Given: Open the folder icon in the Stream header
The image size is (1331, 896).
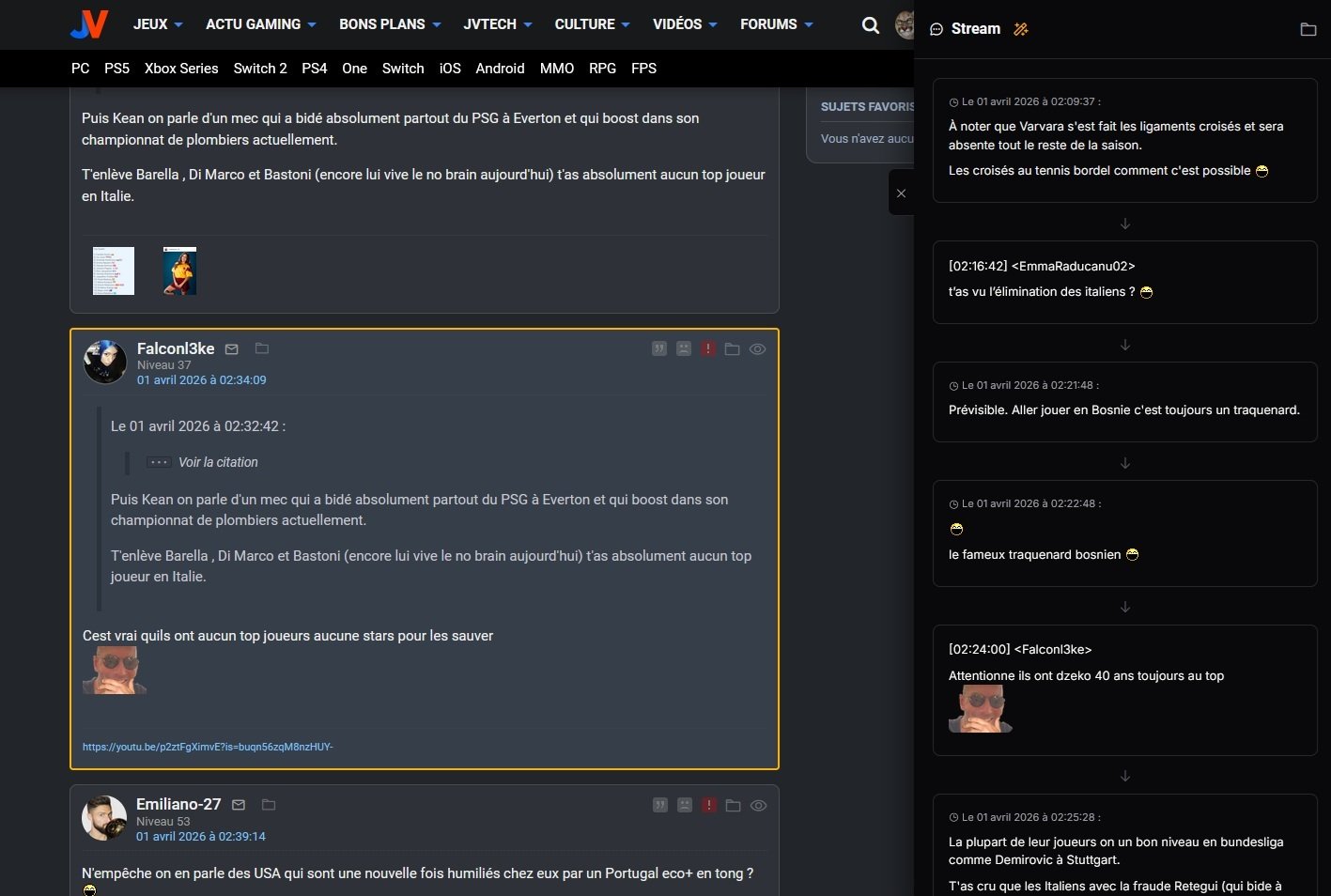Looking at the screenshot, I should pos(1308,29).
